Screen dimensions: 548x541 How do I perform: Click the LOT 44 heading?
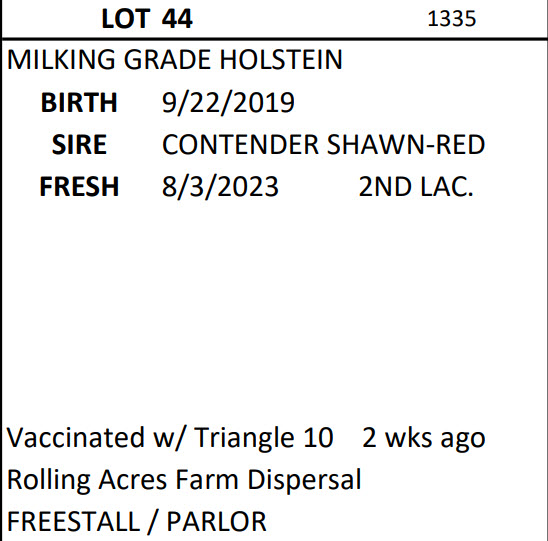147,19
